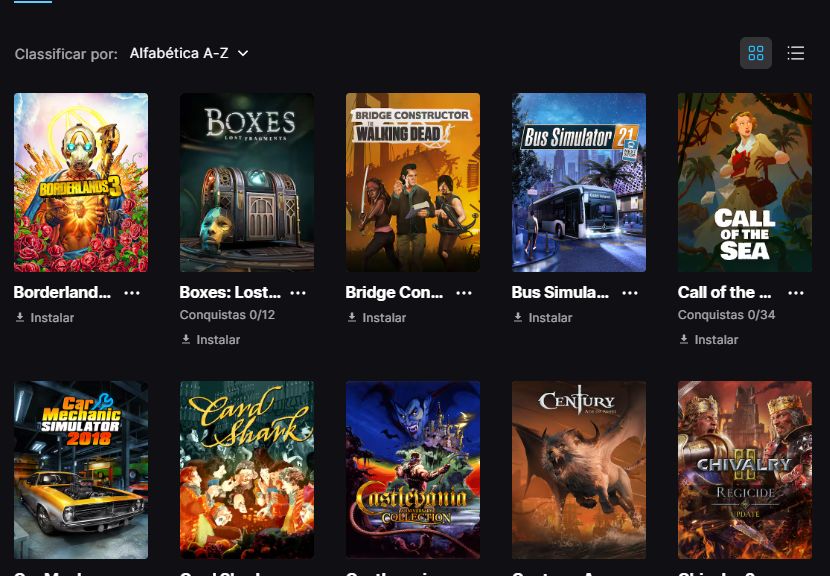Screen dimensions: 830x576
Task: Install Call of the Sea
Action: pos(709,339)
